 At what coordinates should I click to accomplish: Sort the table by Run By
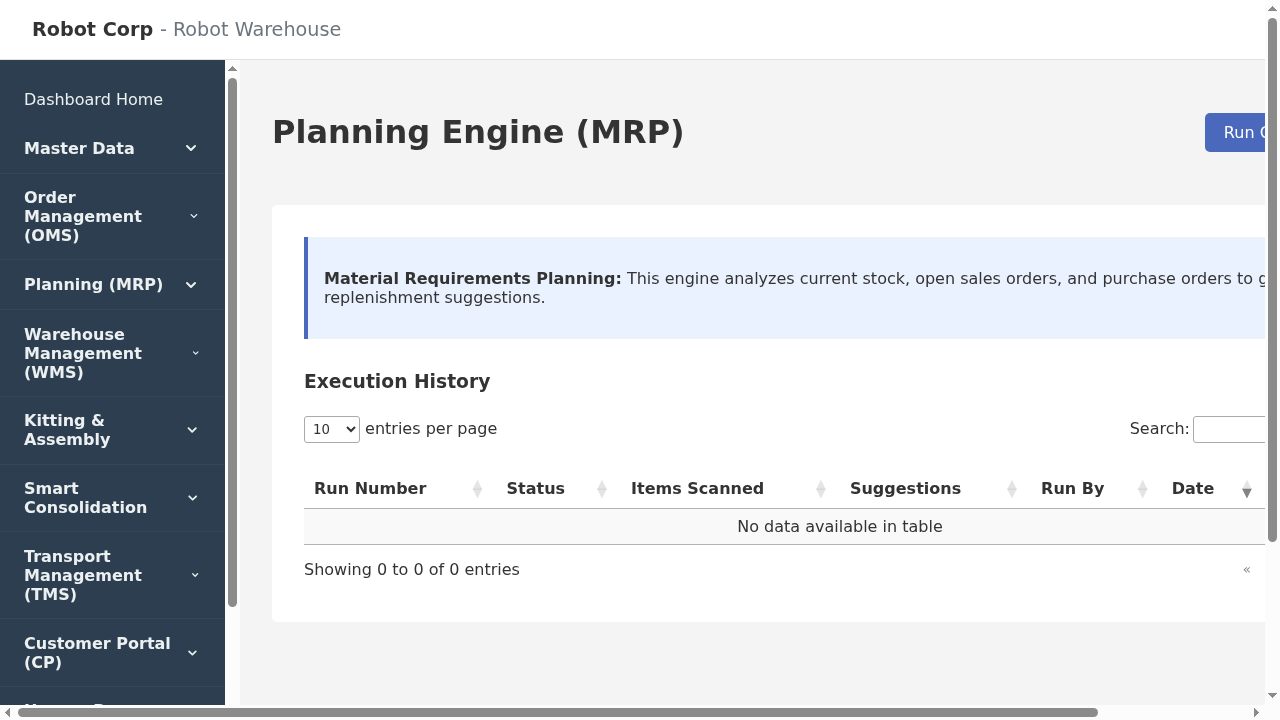(x=1072, y=488)
